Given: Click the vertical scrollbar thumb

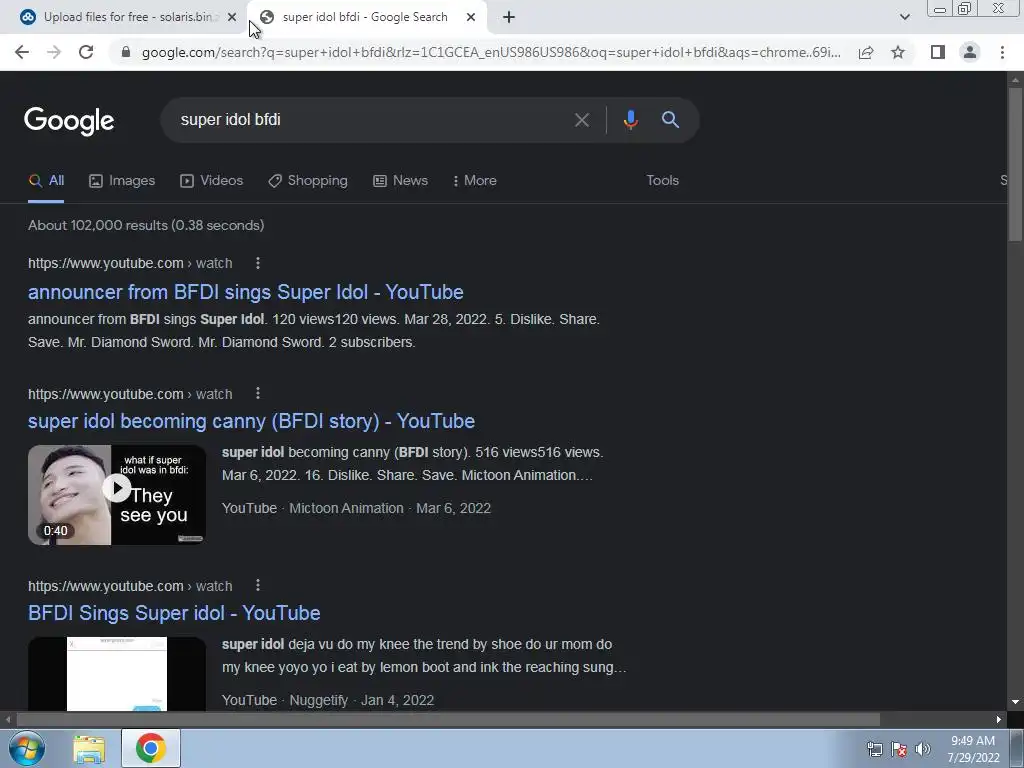Looking at the screenshot, I should [x=1015, y=163].
